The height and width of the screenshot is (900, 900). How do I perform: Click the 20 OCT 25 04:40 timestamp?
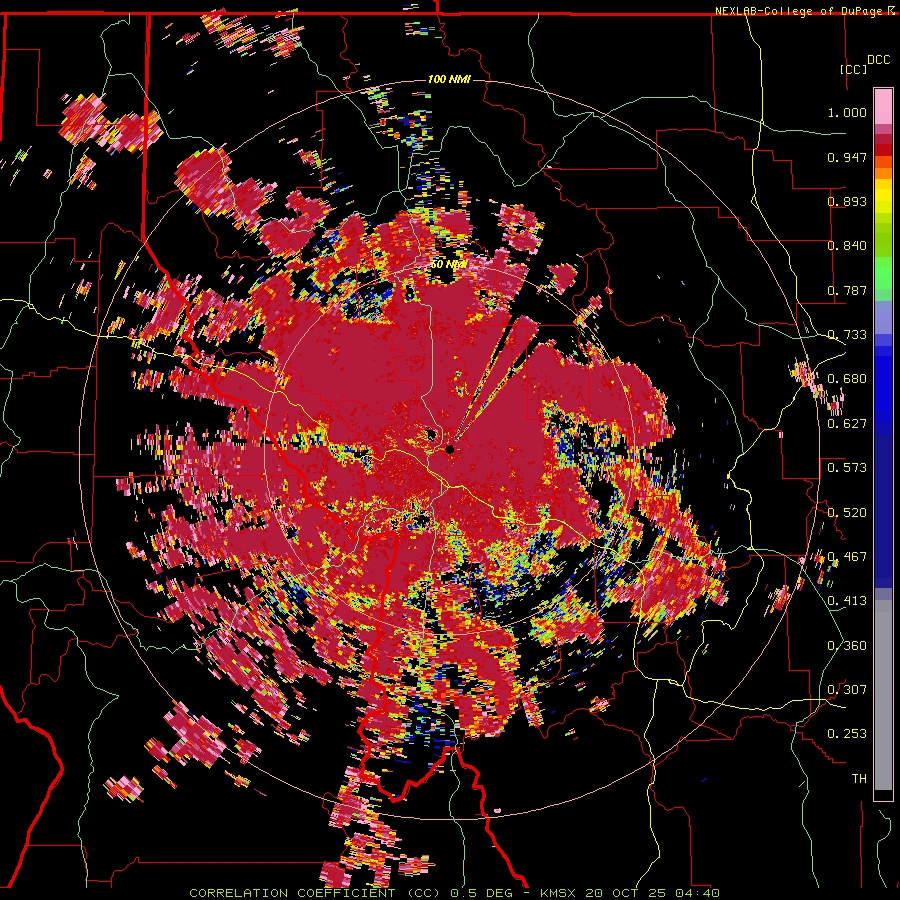[x=653, y=893]
